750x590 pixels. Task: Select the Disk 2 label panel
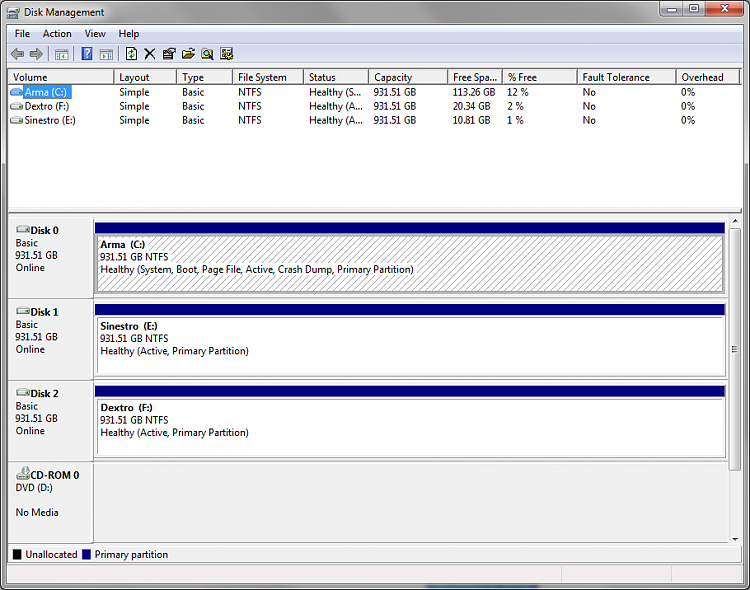[51, 421]
